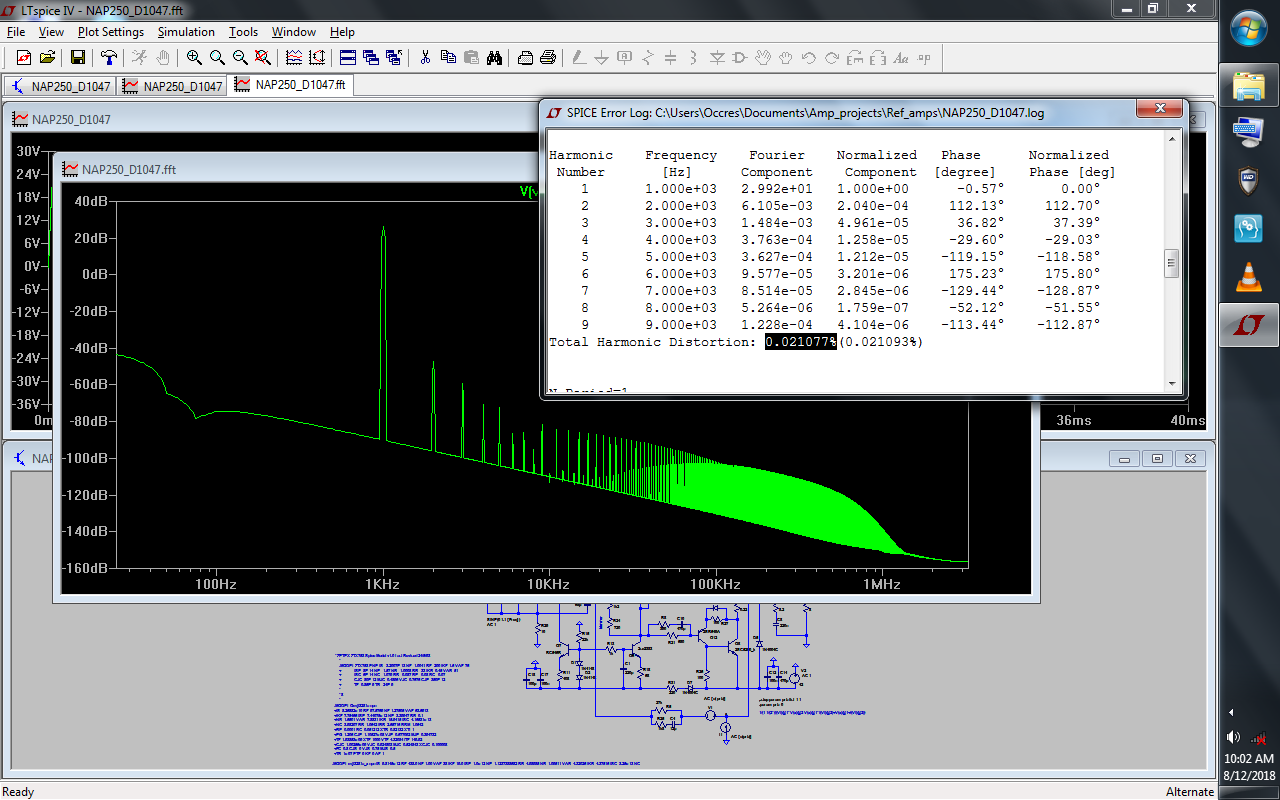Close the SPICE Error Log window
This screenshot has height=800, width=1280.
(x=1159, y=108)
